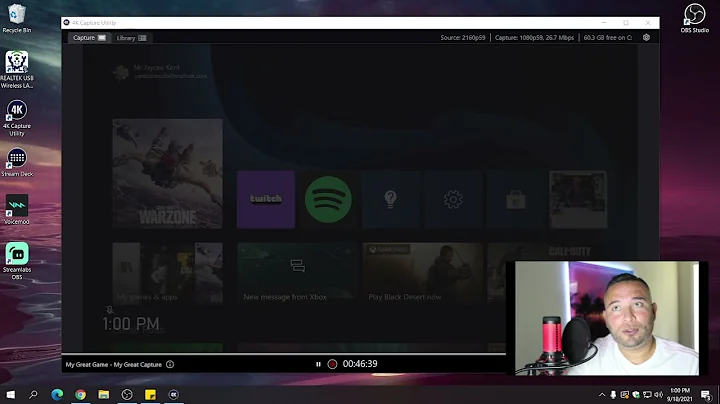Click Capture 1080p59, 26.7 Mbps status

(534, 38)
